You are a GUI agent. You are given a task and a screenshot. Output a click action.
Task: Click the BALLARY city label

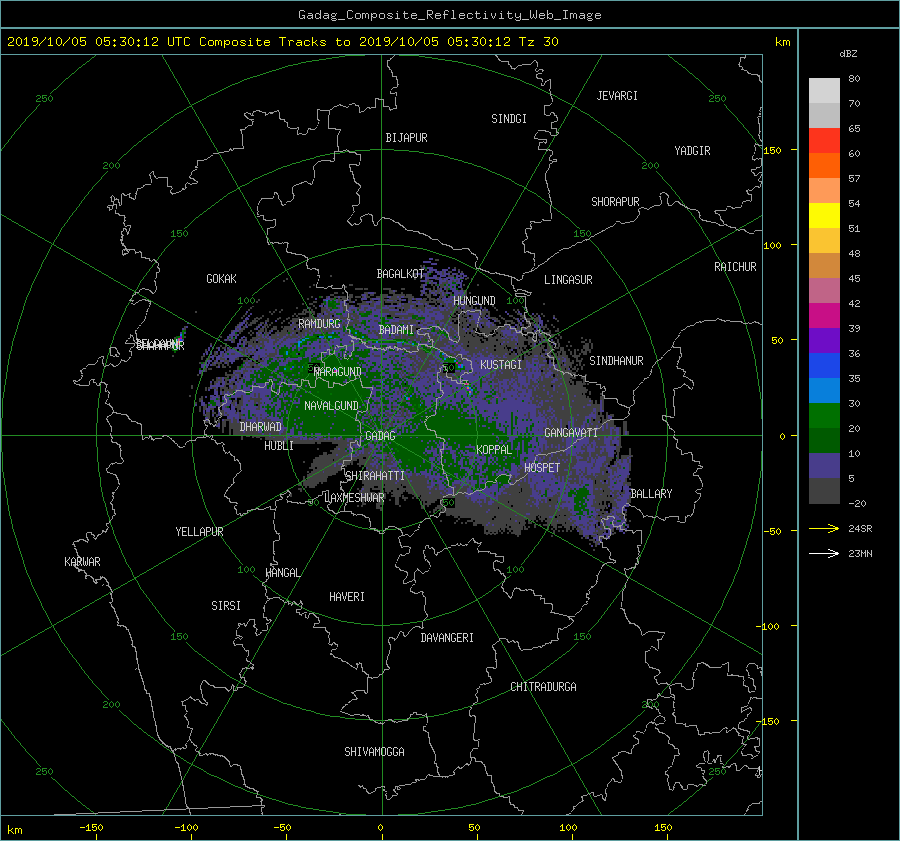tap(651, 494)
